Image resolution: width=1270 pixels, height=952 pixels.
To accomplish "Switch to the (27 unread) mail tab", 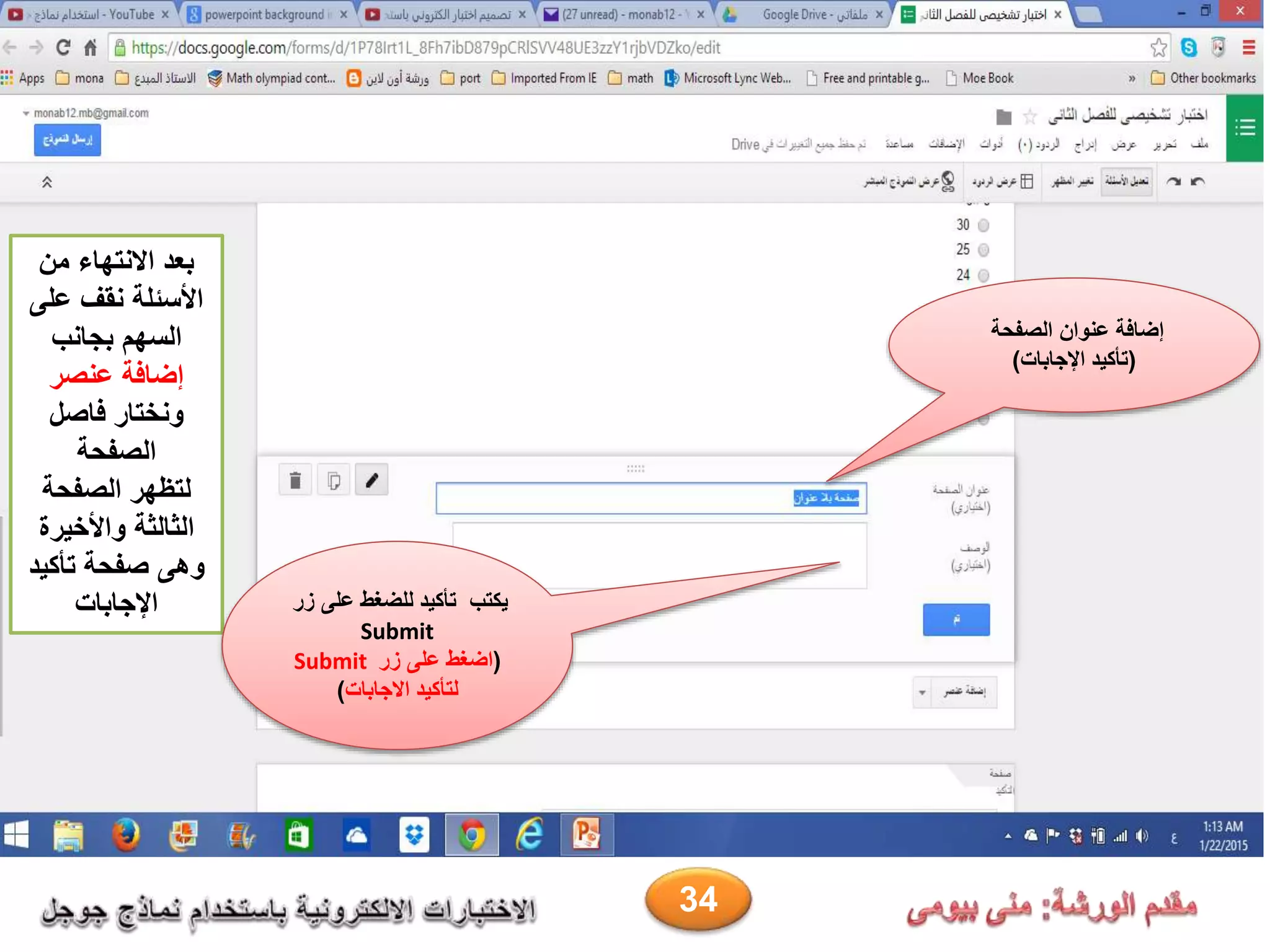I will point(625,14).
